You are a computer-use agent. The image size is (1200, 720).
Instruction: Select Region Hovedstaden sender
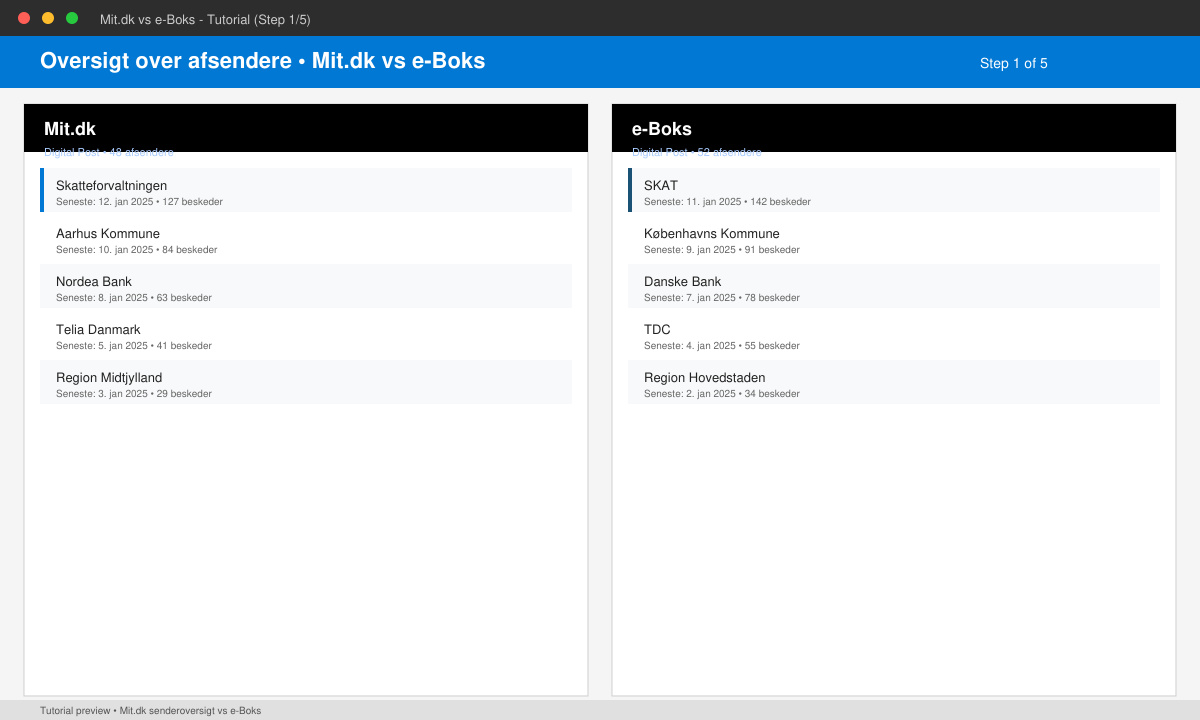click(894, 382)
